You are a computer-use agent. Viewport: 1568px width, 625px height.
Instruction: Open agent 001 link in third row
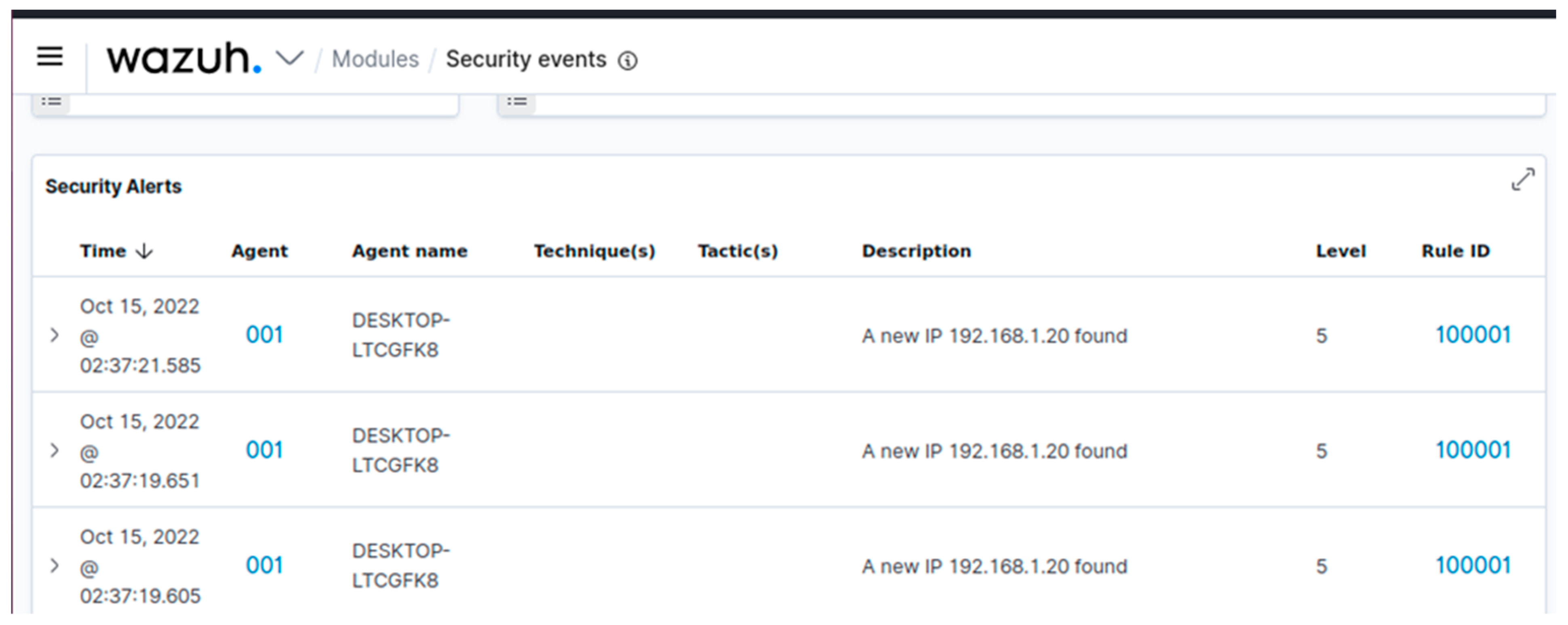tap(264, 565)
